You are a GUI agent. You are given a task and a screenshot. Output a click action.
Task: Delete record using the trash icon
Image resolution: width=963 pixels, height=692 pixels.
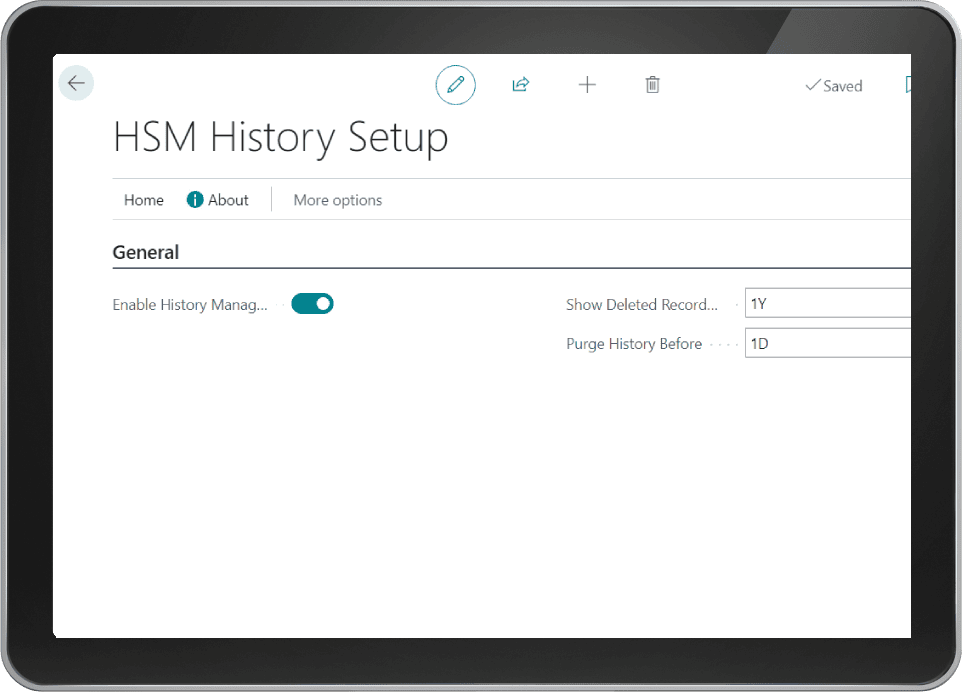(653, 85)
